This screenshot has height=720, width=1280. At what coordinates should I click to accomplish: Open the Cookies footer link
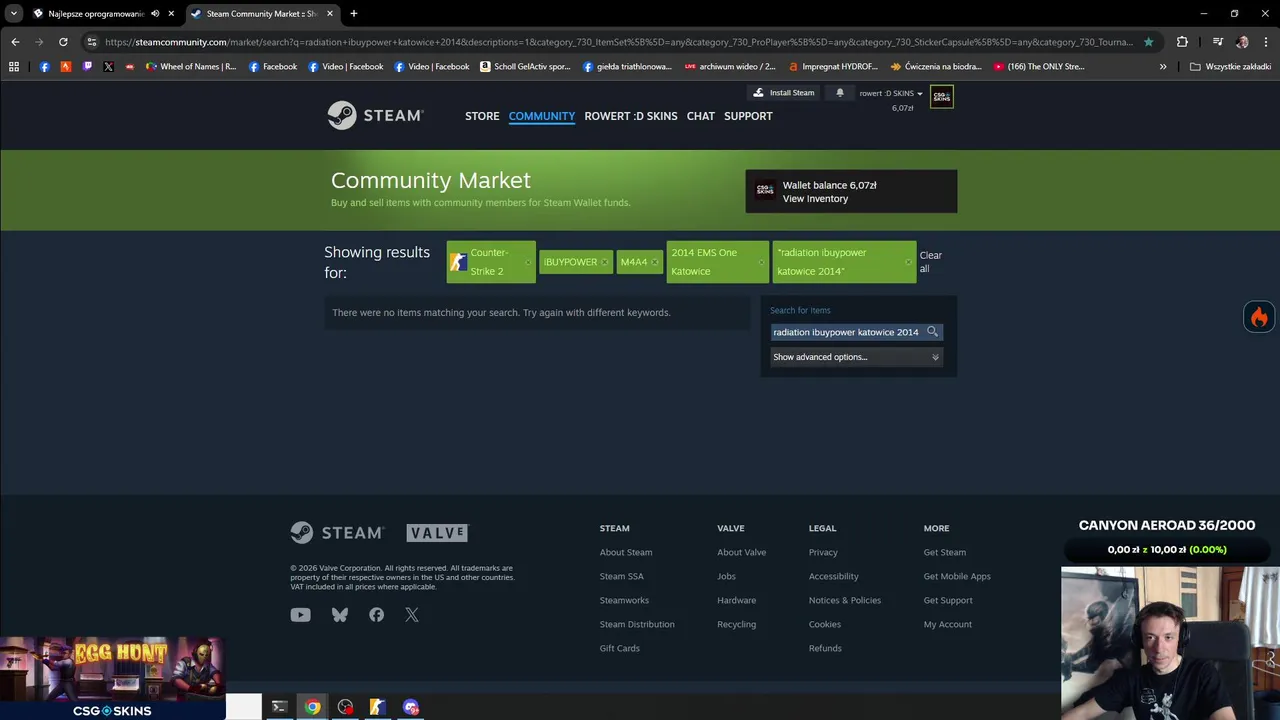tap(824, 624)
